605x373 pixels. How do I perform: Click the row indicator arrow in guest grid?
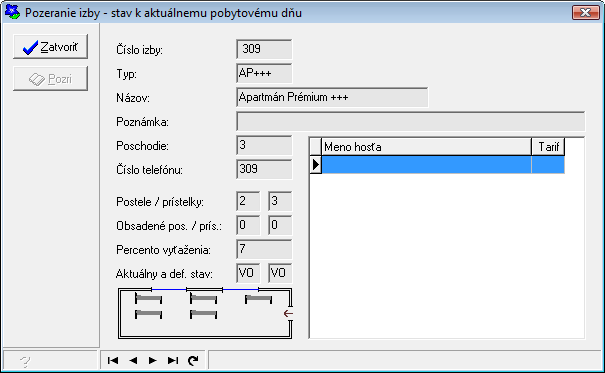coord(316,165)
